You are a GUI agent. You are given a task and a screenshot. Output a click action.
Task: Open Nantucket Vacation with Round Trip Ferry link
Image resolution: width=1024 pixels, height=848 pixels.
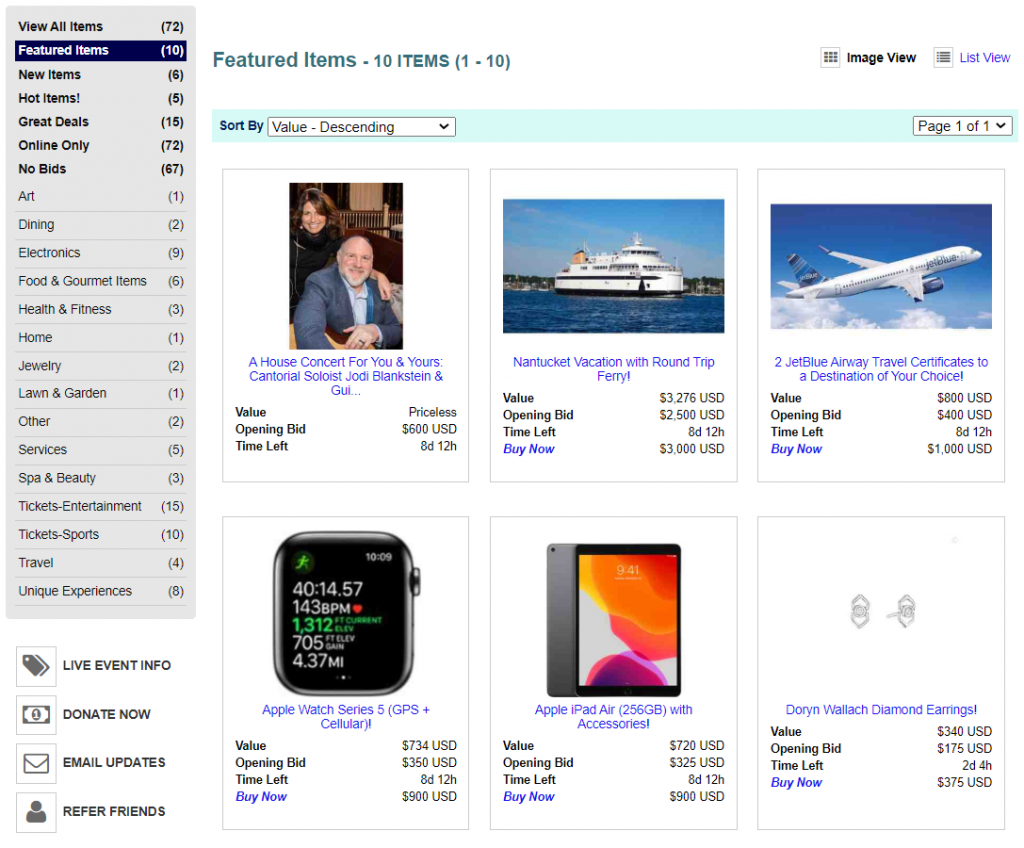(x=613, y=369)
